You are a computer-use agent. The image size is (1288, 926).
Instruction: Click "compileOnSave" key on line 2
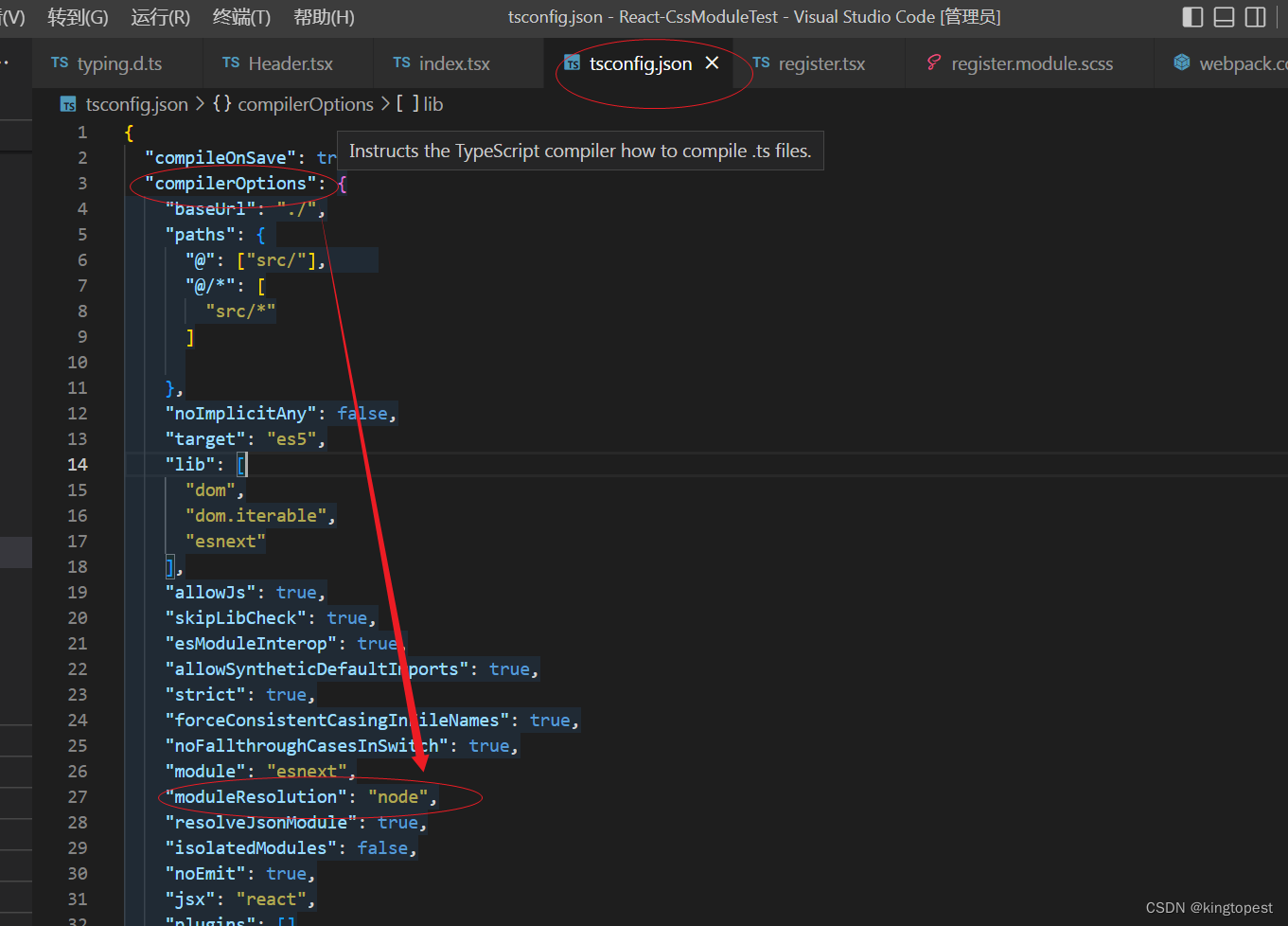click(221, 157)
